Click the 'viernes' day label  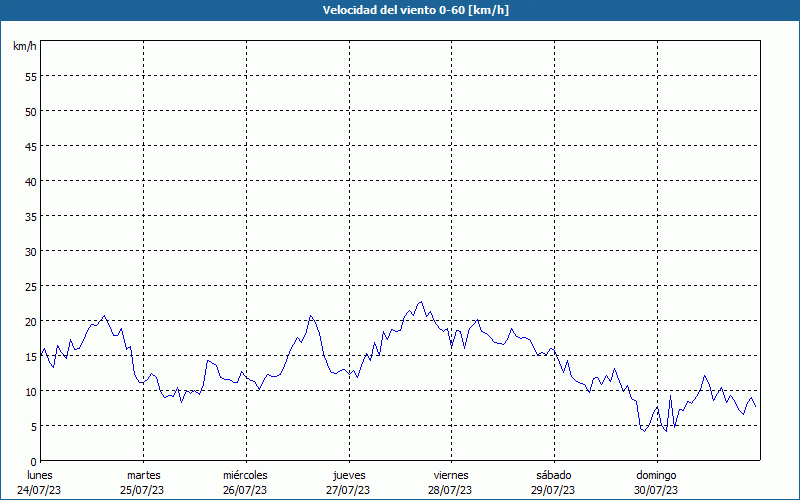tap(451, 475)
